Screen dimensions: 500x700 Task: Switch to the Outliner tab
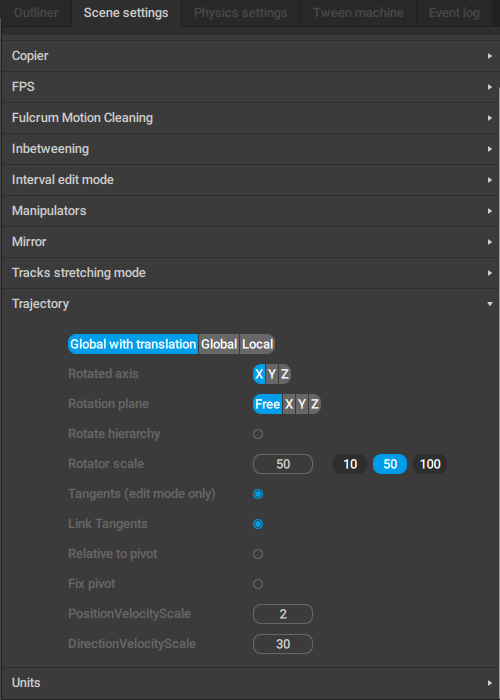(36, 13)
